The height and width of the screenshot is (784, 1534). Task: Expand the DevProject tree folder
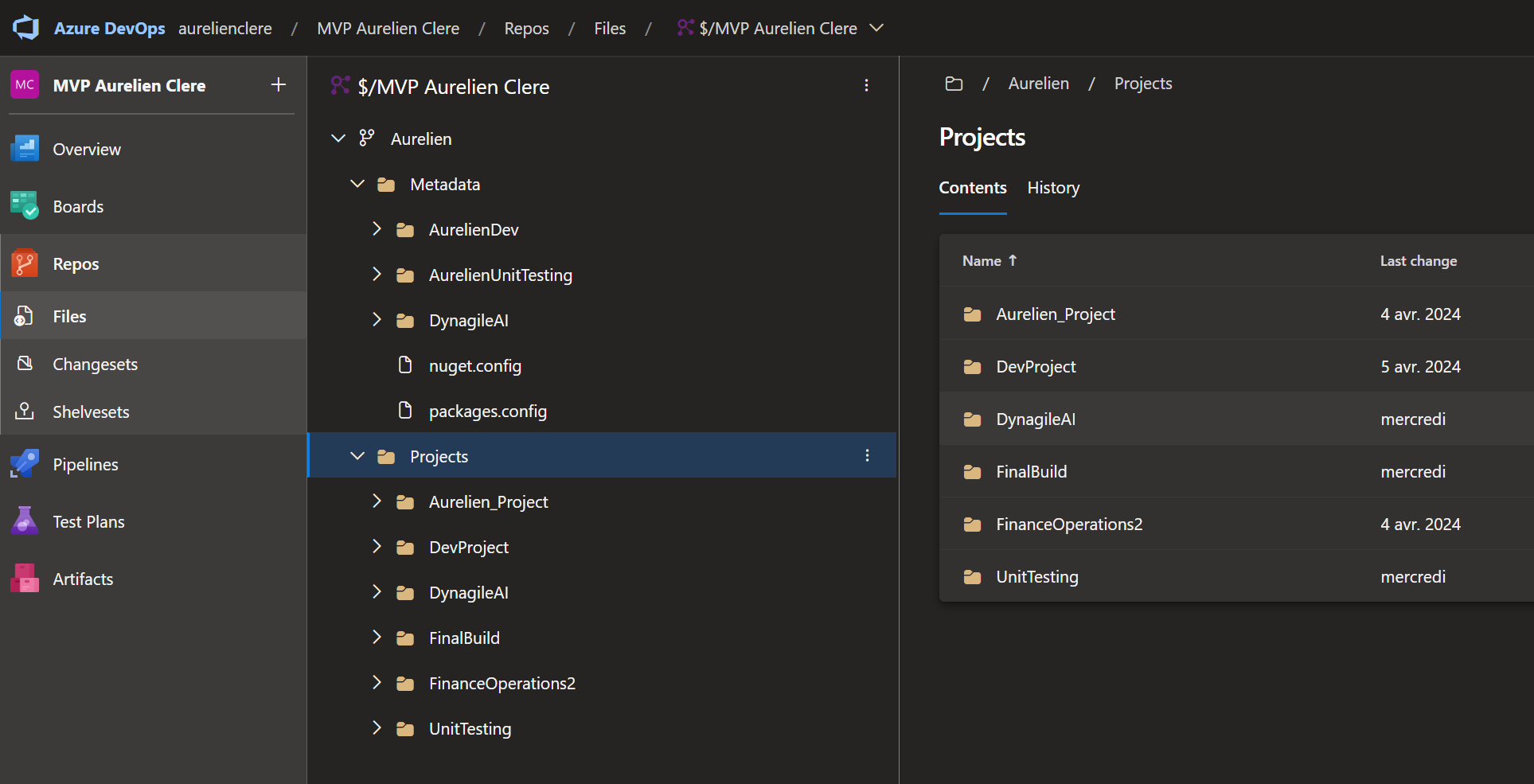click(377, 547)
